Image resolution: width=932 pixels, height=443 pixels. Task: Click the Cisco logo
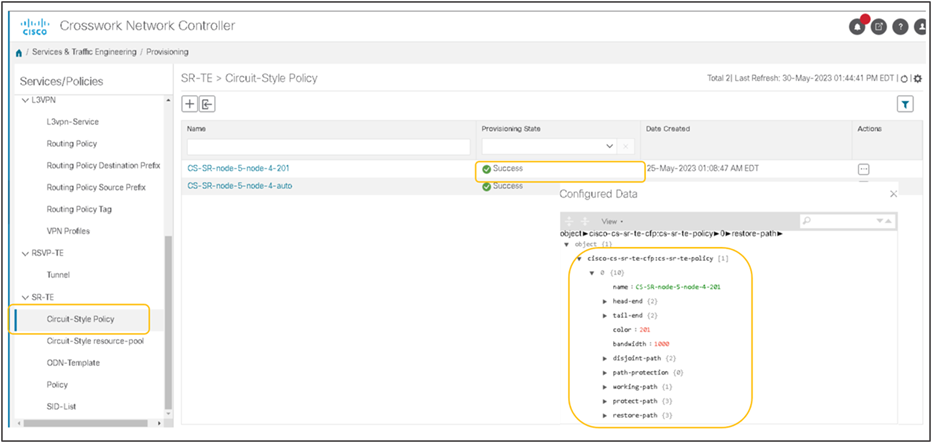point(34,27)
